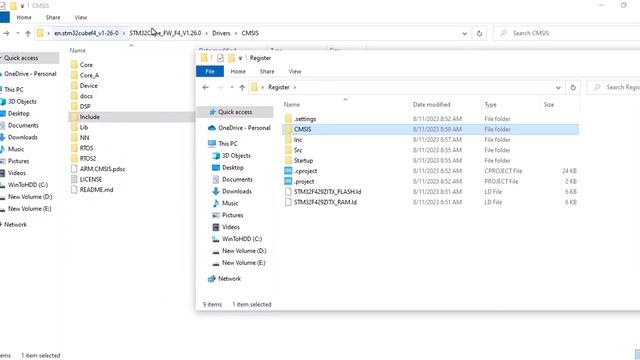Open the Home tab in CMSIS window
Viewport: 640px width, 360px height.
point(24,18)
